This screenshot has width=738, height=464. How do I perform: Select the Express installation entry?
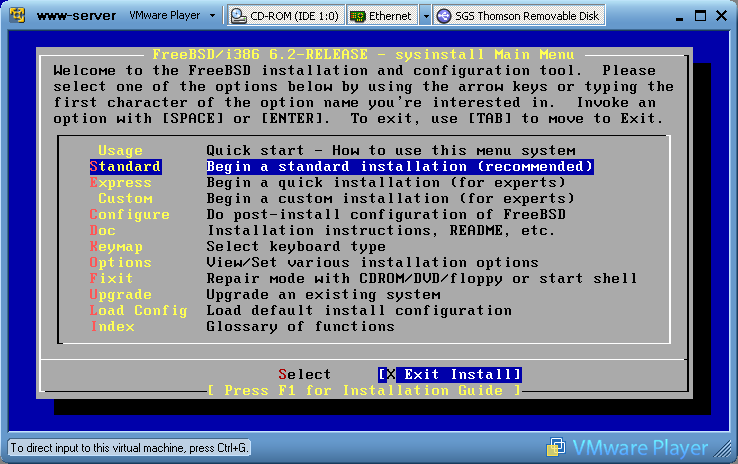click(120, 183)
